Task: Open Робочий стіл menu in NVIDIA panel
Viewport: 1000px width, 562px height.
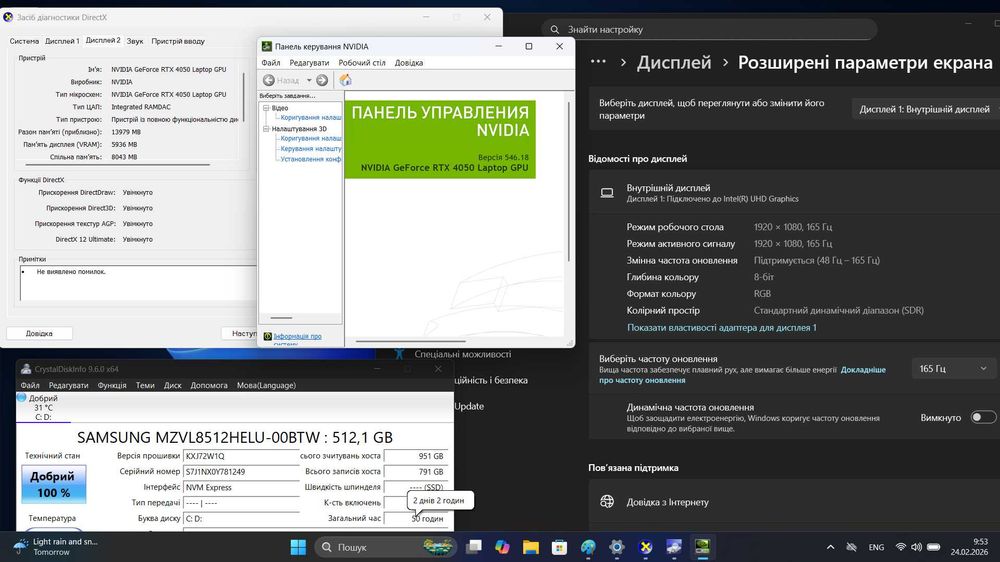Action: tap(362, 63)
